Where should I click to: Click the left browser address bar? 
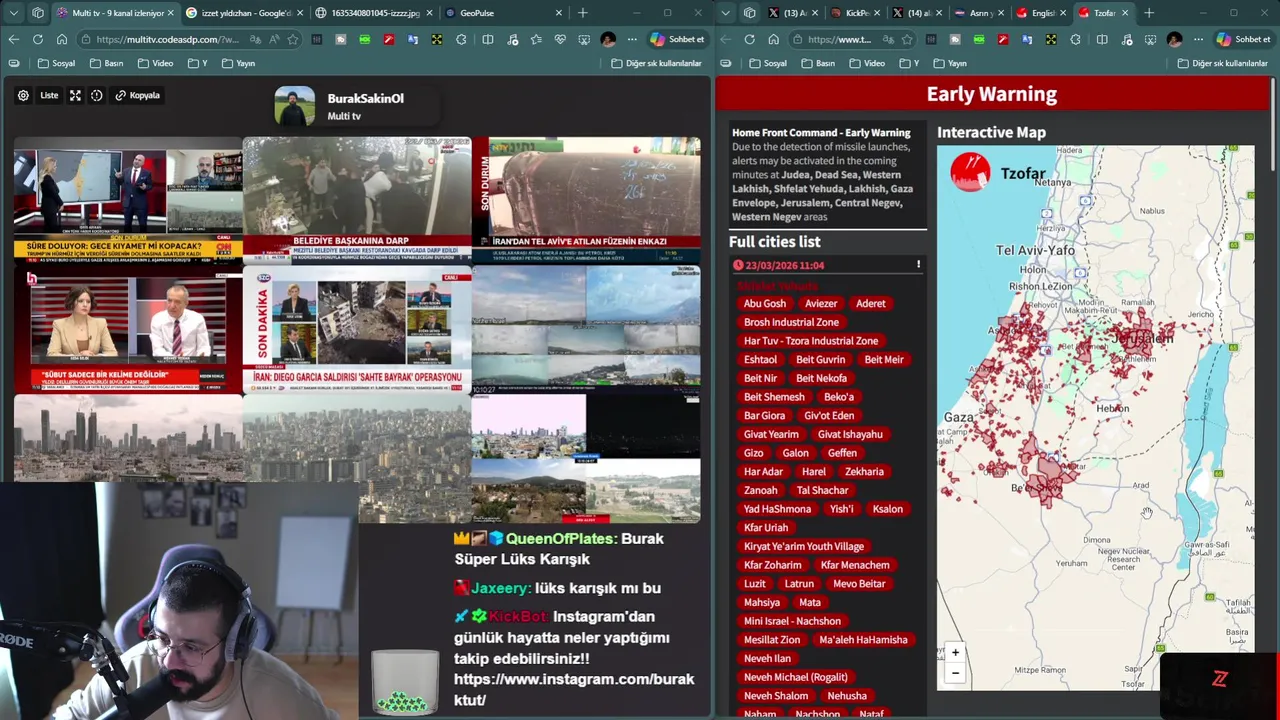click(x=190, y=39)
